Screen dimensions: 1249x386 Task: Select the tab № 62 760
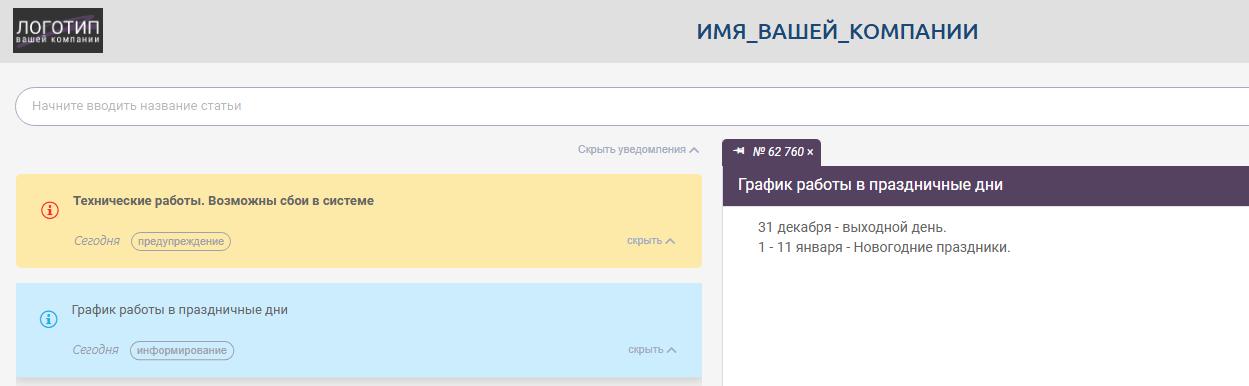tap(778, 152)
